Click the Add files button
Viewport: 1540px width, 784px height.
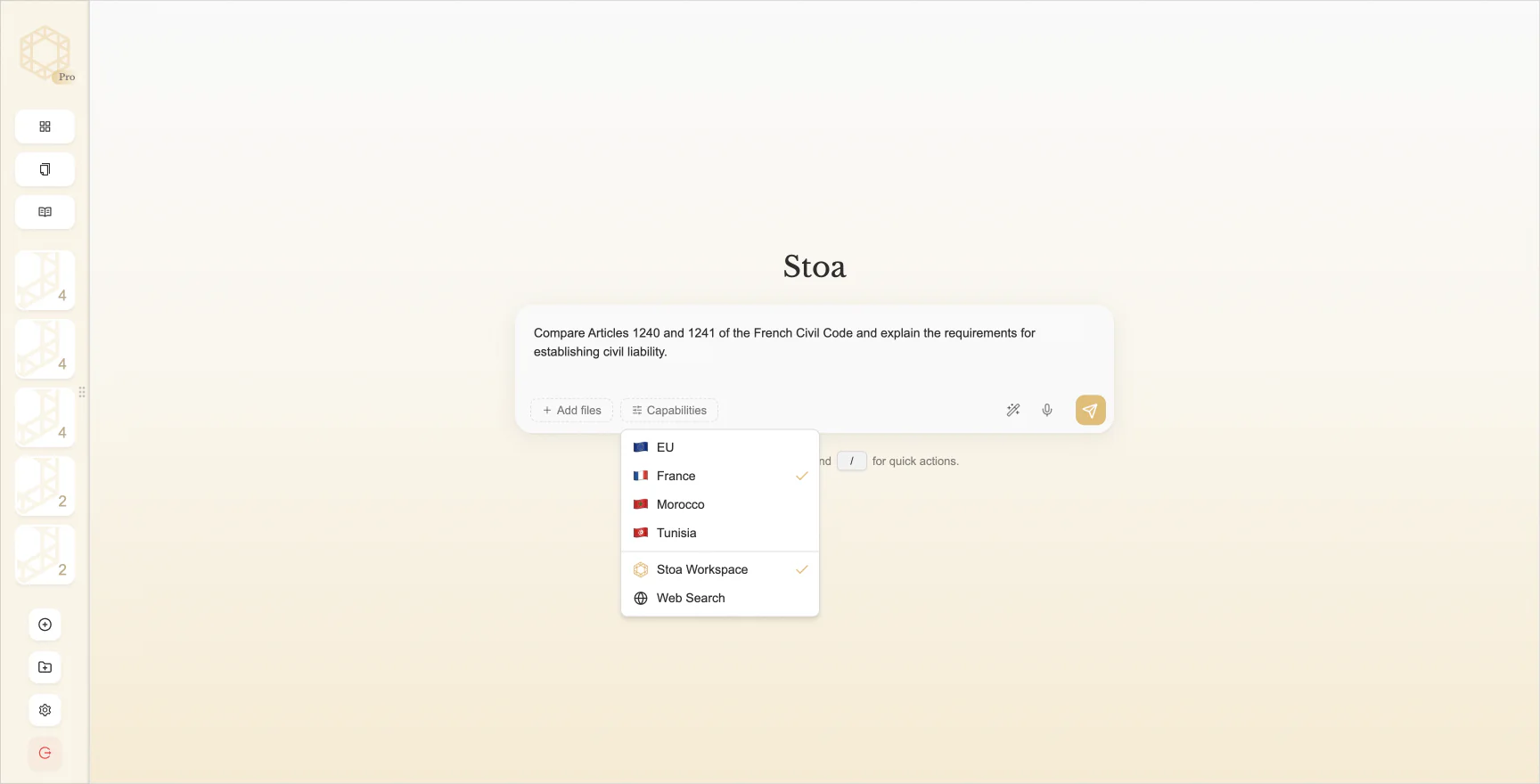(571, 410)
